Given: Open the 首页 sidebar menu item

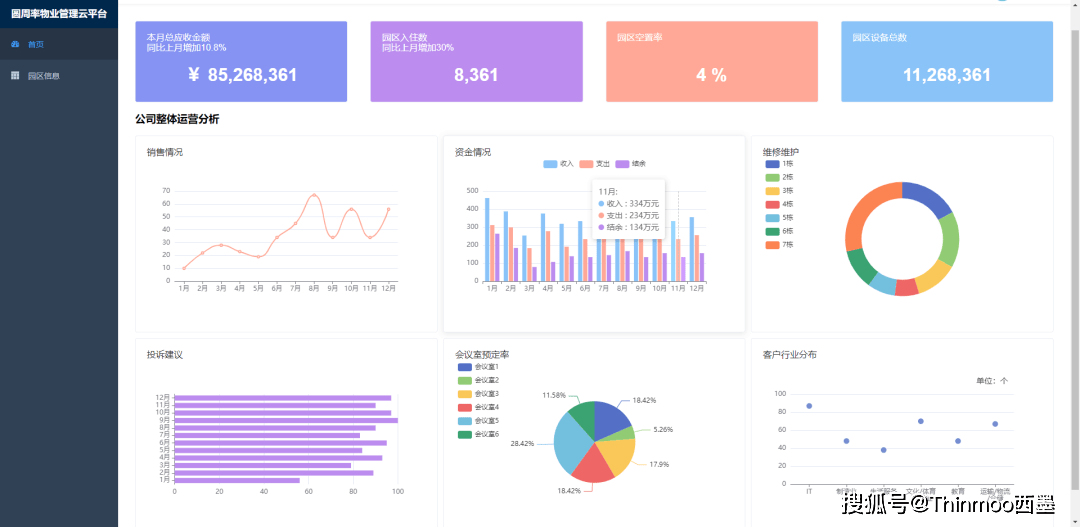Looking at the screenshot, I should pyautogui.click(x=59, y=44).
